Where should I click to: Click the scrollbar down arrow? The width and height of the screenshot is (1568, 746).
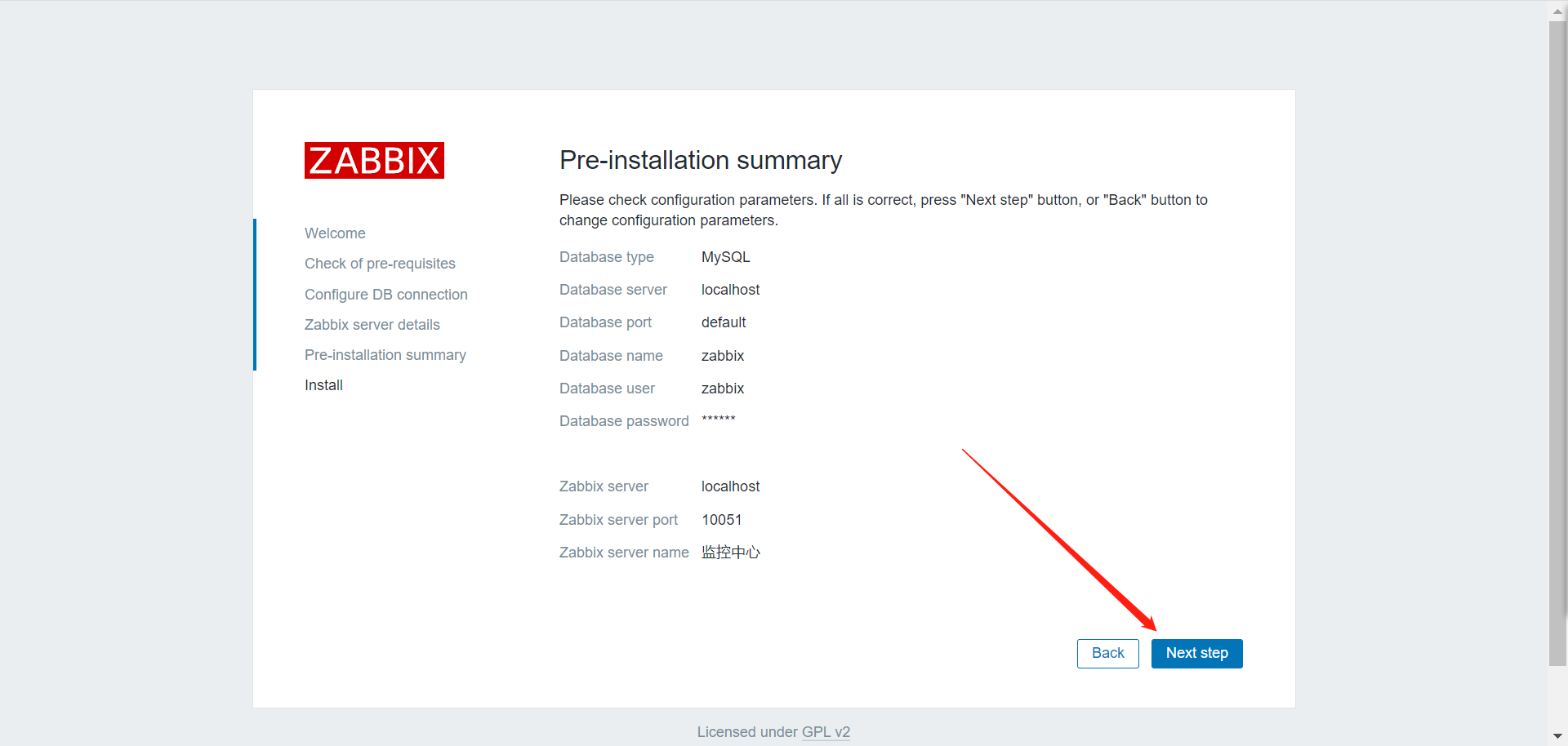1557,735
